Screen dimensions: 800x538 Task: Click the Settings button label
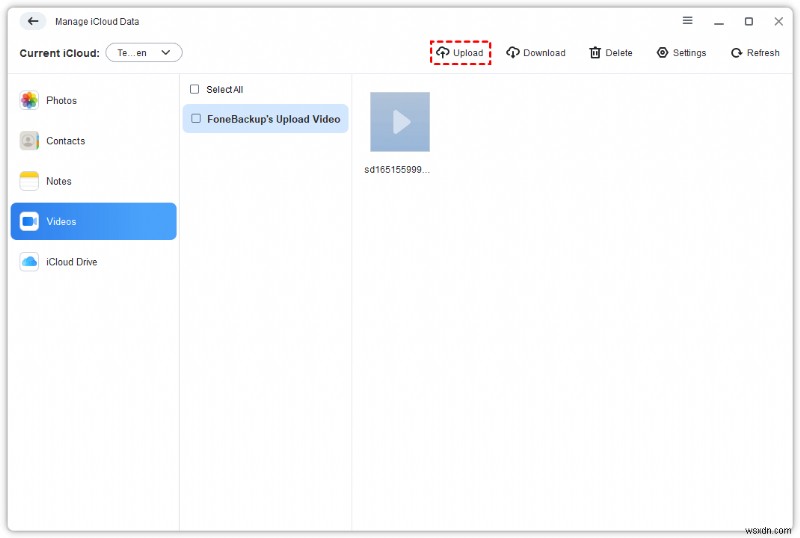pos(689,53)
